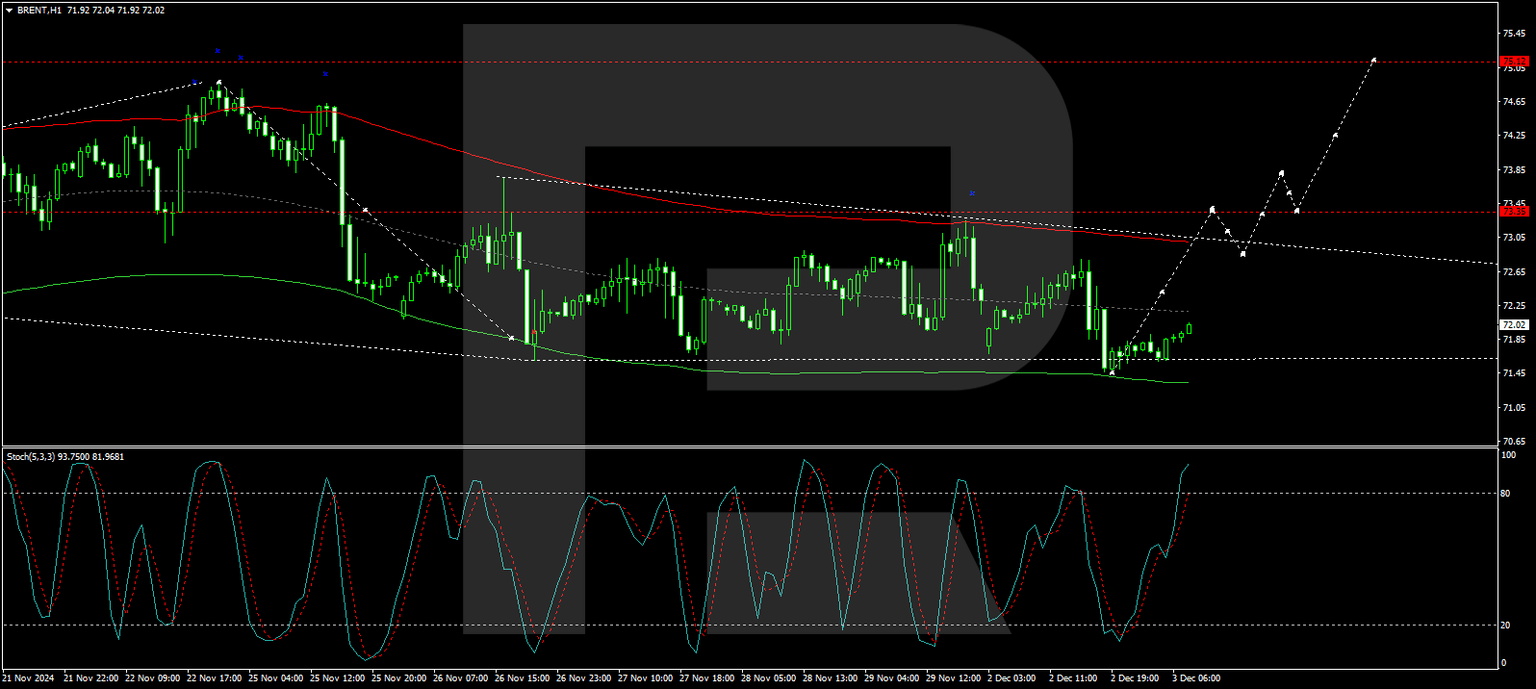Click the 25 Nov 20:00 time label
This screenshot has height=689, width=1536.
point(399,678)
